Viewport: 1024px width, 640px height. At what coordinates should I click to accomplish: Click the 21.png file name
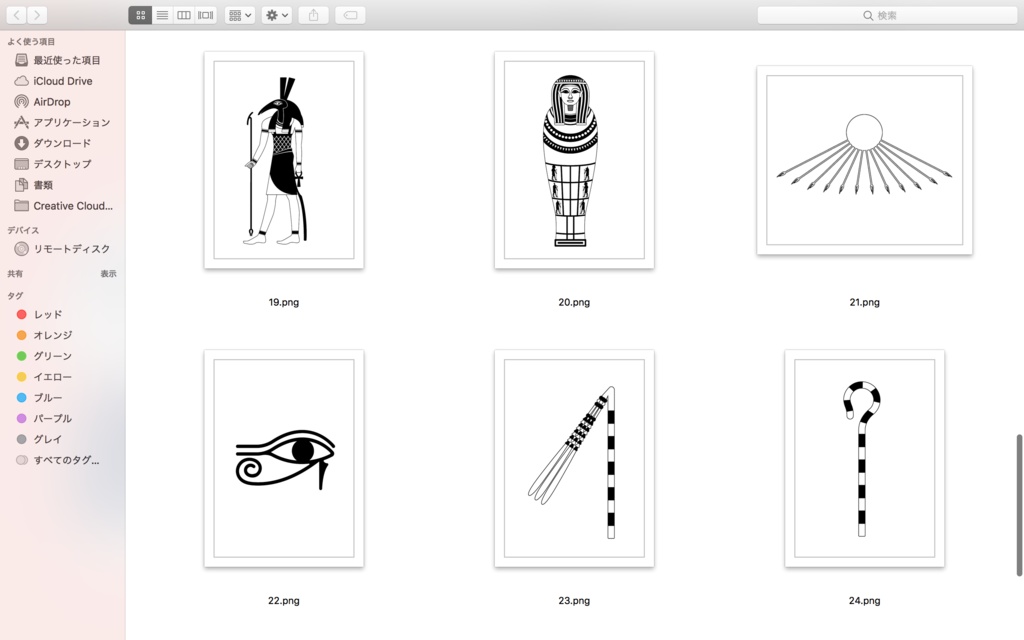[x=865, y=302]
